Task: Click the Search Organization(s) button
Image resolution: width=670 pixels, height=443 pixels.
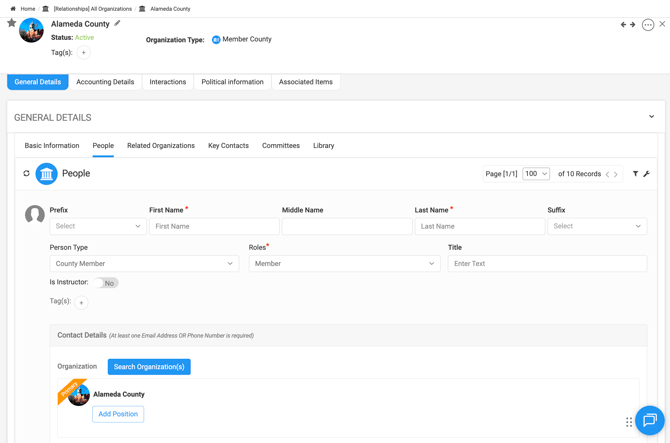Action: click(x=149, y=367)
